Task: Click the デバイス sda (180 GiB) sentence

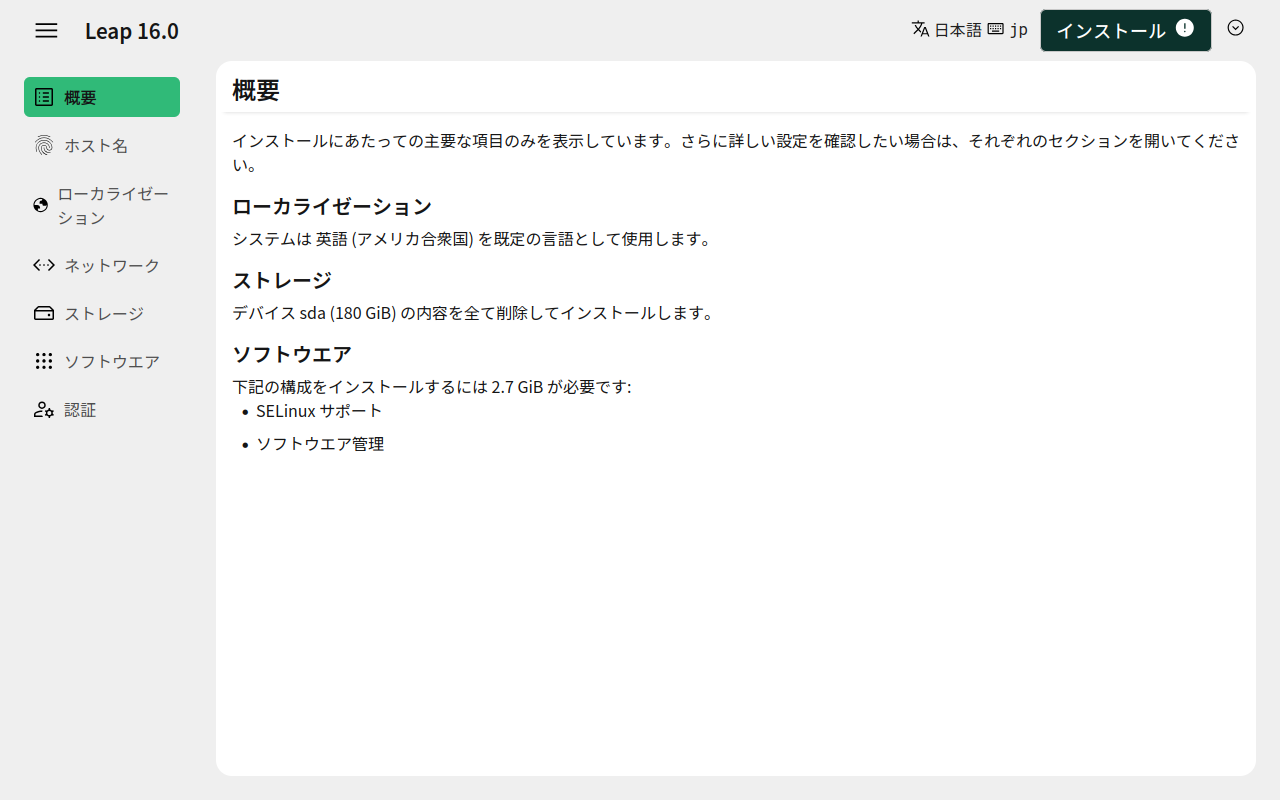Action: tap(474, 313)
